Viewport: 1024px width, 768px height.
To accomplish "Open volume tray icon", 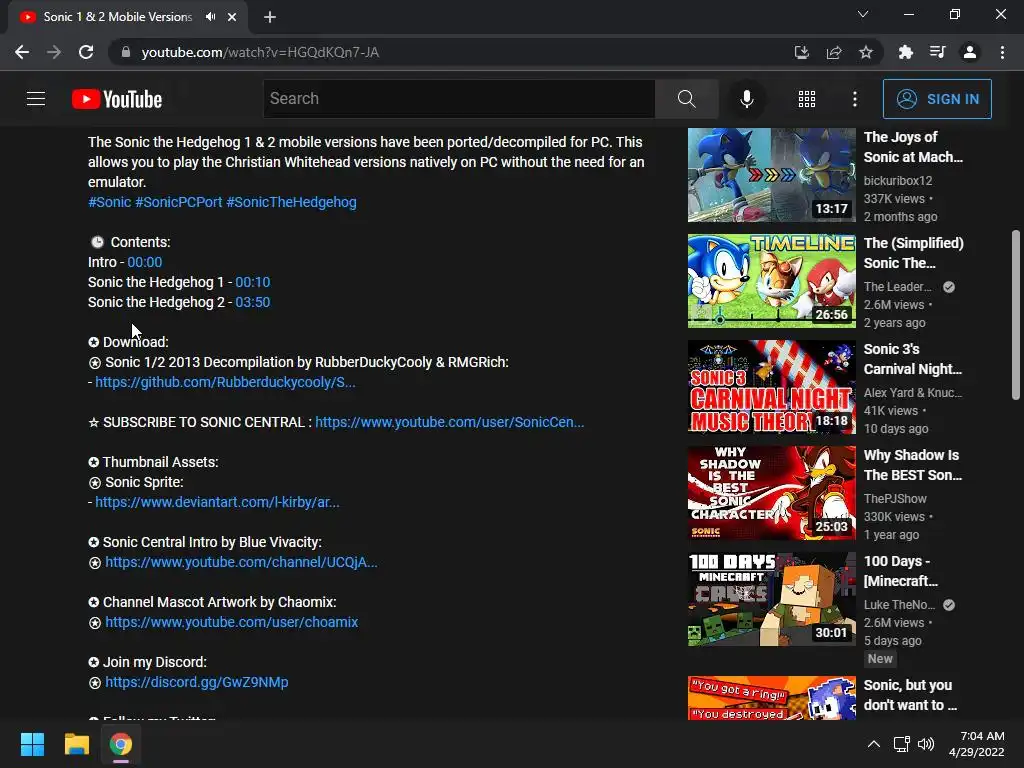I will pyautogui.click(x=925, y=744).
